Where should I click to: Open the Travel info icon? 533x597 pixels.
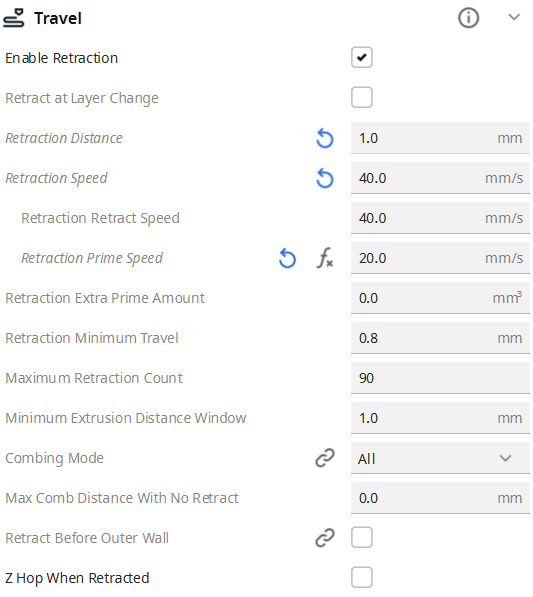468,18
